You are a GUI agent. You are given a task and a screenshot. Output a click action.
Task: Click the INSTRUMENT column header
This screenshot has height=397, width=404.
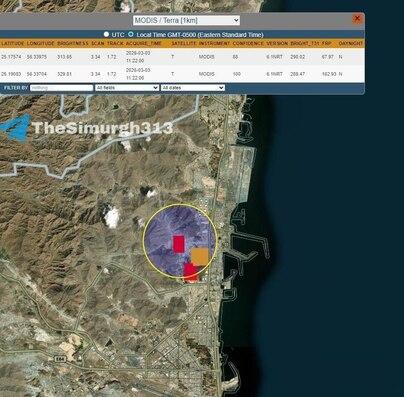pos(214,43)
